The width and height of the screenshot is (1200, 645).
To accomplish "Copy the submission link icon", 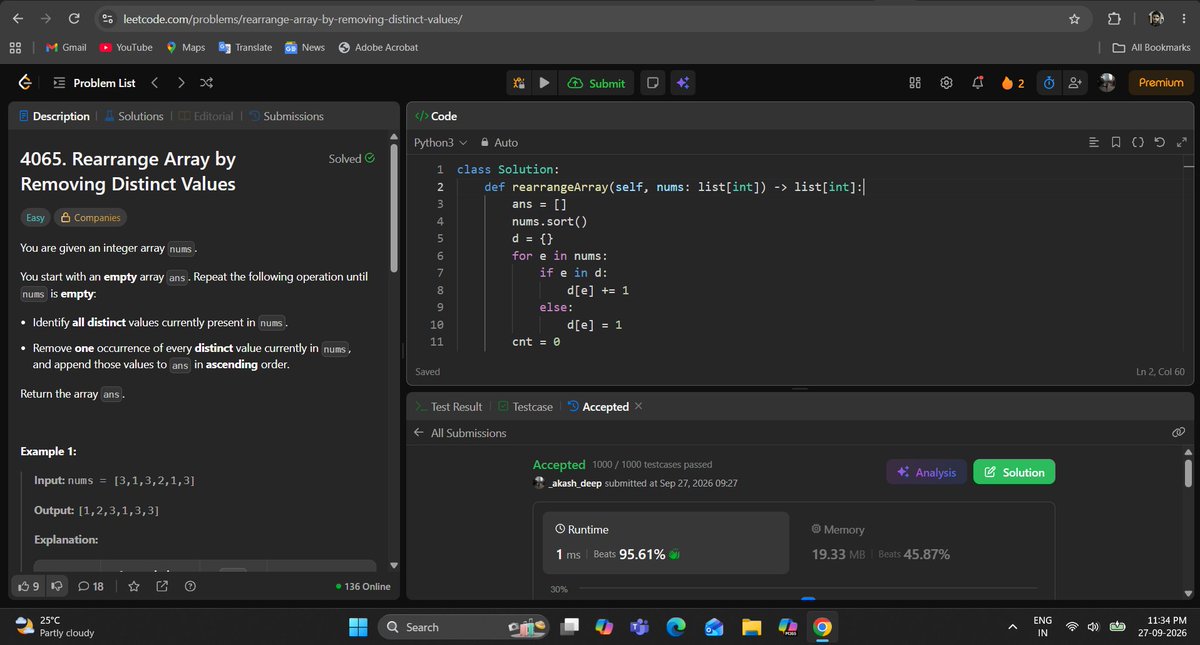I will (1178, 433).
